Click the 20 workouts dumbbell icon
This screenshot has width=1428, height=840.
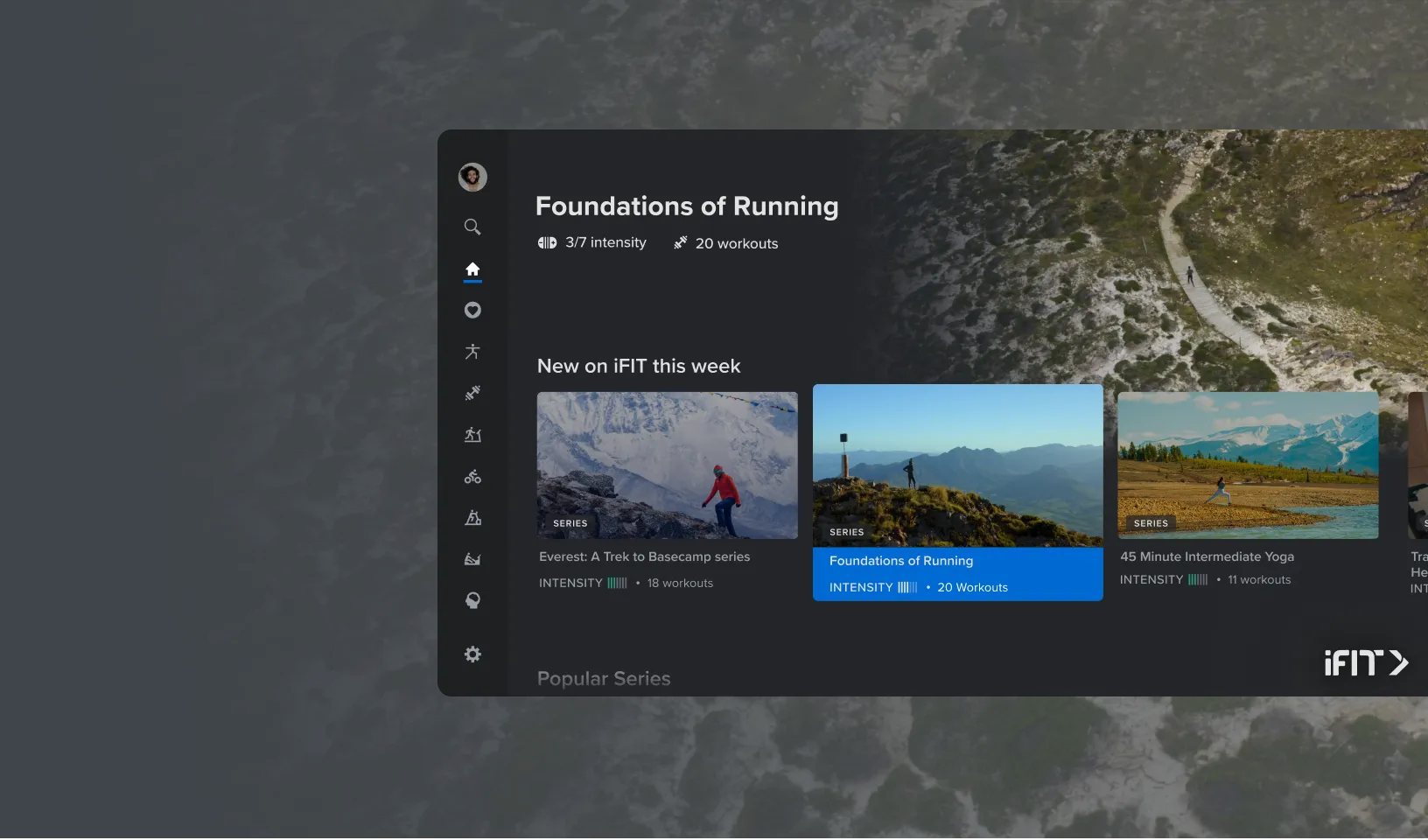[681, 242]
